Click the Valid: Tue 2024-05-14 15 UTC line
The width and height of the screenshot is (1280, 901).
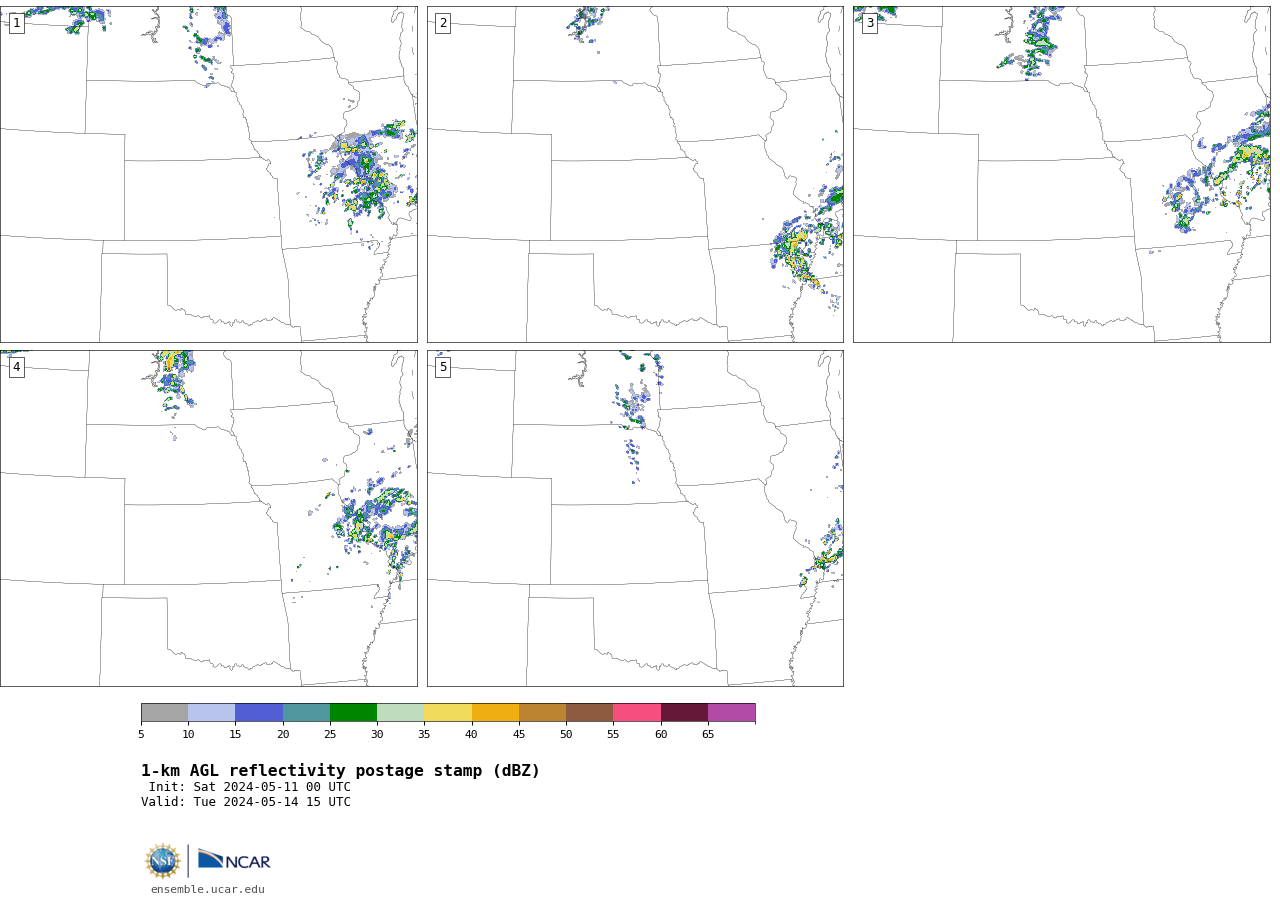[246, 802]
